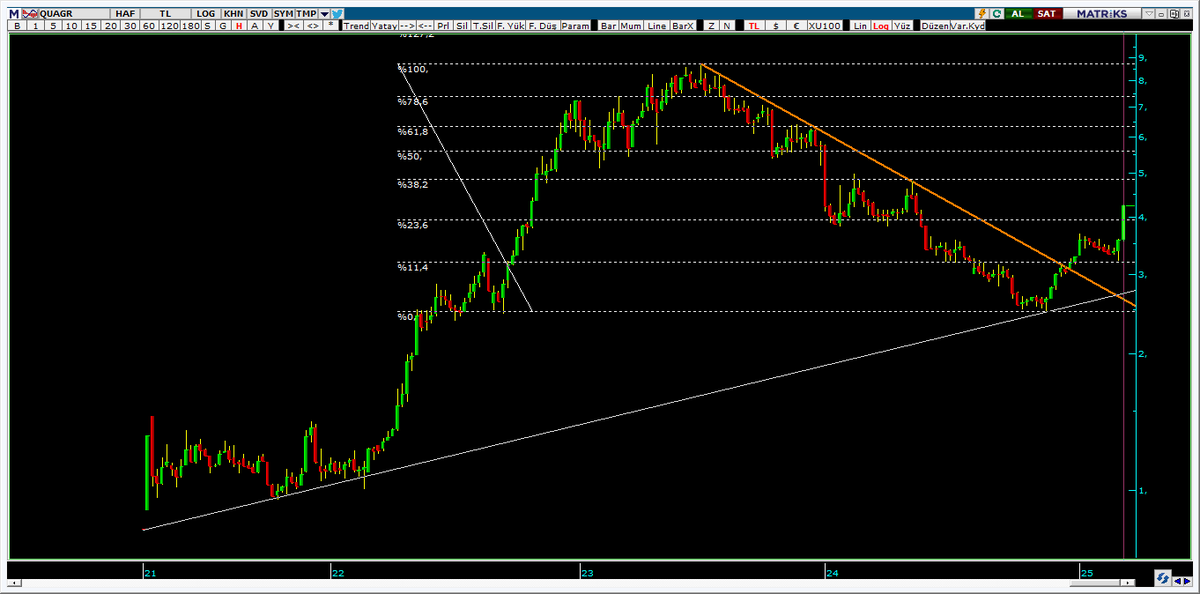Select the G daily period button
The width and height of the screenshot is (1200, 594).
pos(223,26)
